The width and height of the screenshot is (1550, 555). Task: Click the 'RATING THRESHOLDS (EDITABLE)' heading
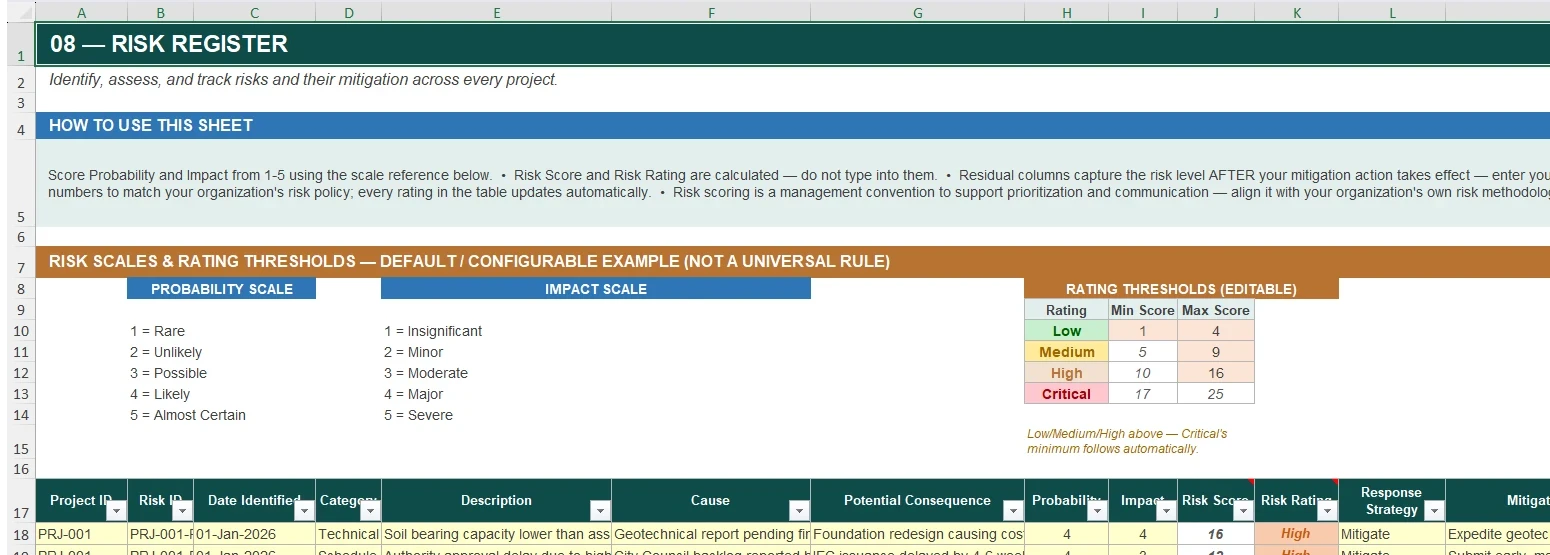click(x=1181, y=289)
